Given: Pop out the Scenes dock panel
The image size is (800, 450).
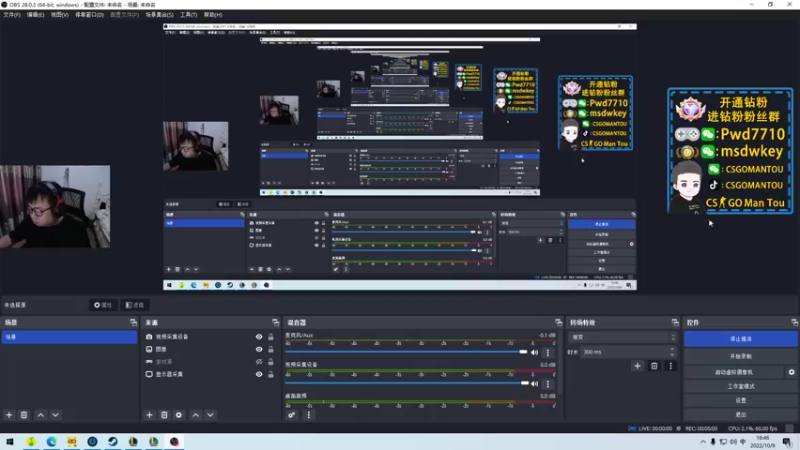Looking at the screenshot, I should tap(134, 322).
